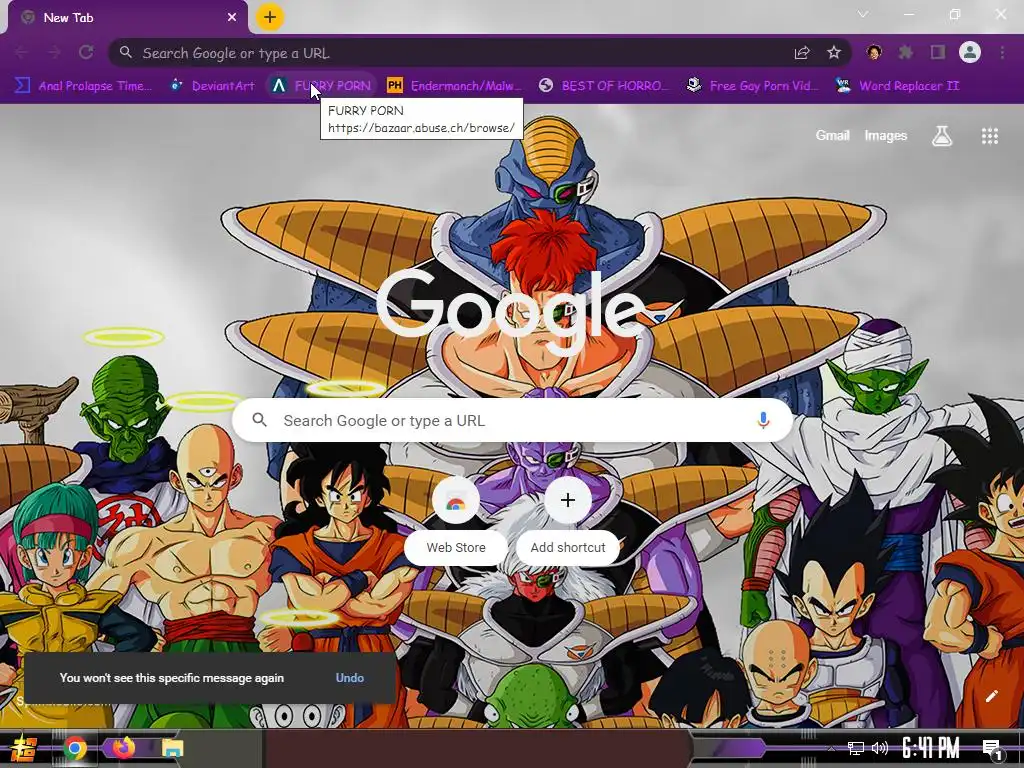Open the tab search chevron in the title bar
This screenshot has height=768, width=1024.
[x=863, y=14]
